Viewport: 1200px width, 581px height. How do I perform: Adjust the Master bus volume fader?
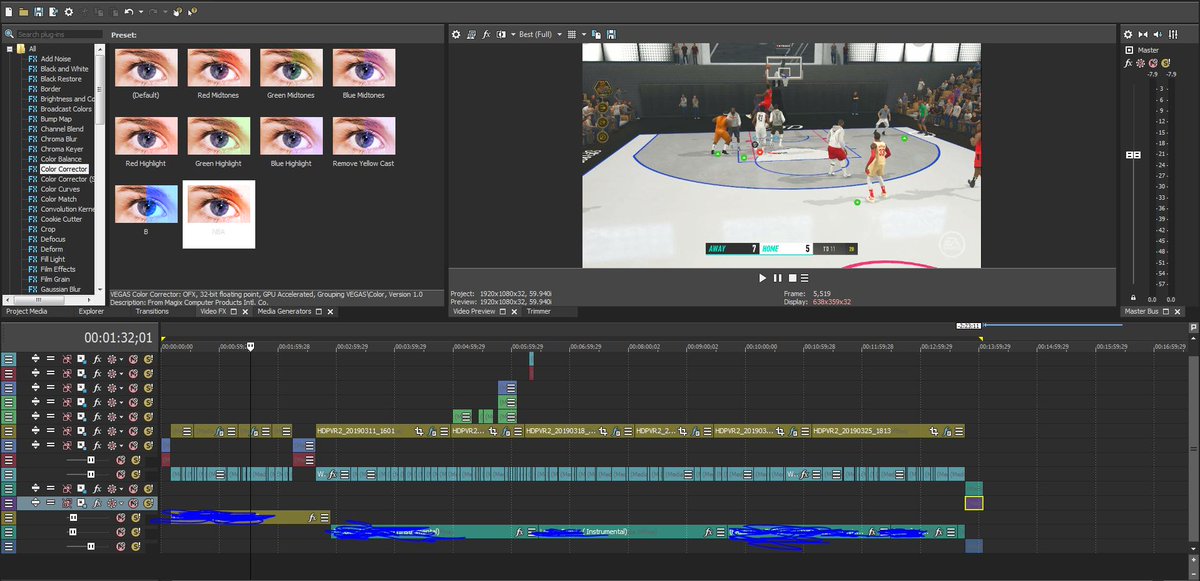(x=1133, y=155)
